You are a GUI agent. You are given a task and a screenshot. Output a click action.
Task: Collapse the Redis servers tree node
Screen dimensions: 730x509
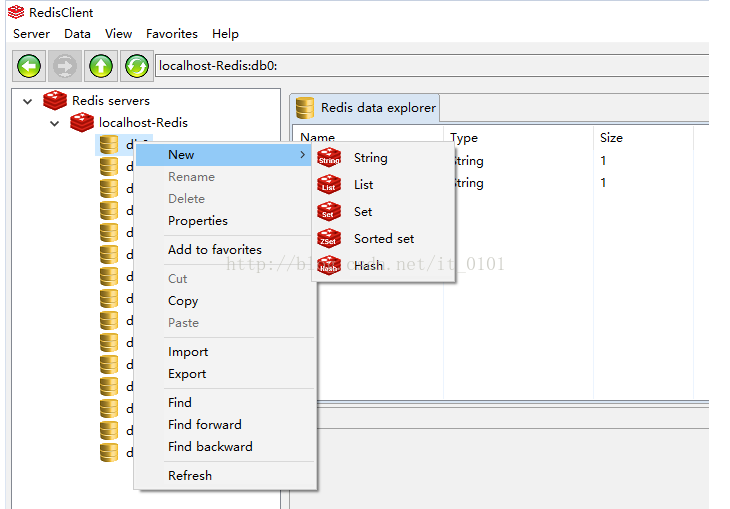click(28, 101)
